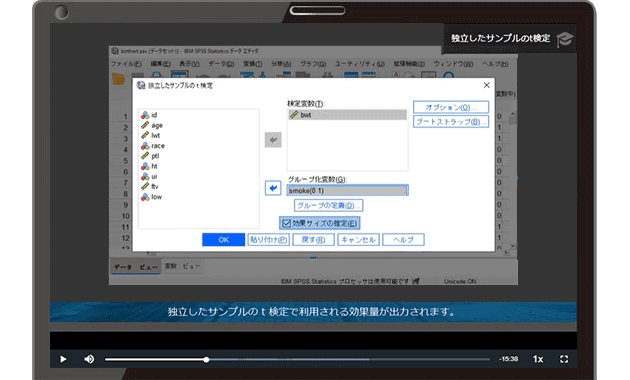Click the video progress slider handle
The width and height of the screenshot is (630, 380).
206,360
